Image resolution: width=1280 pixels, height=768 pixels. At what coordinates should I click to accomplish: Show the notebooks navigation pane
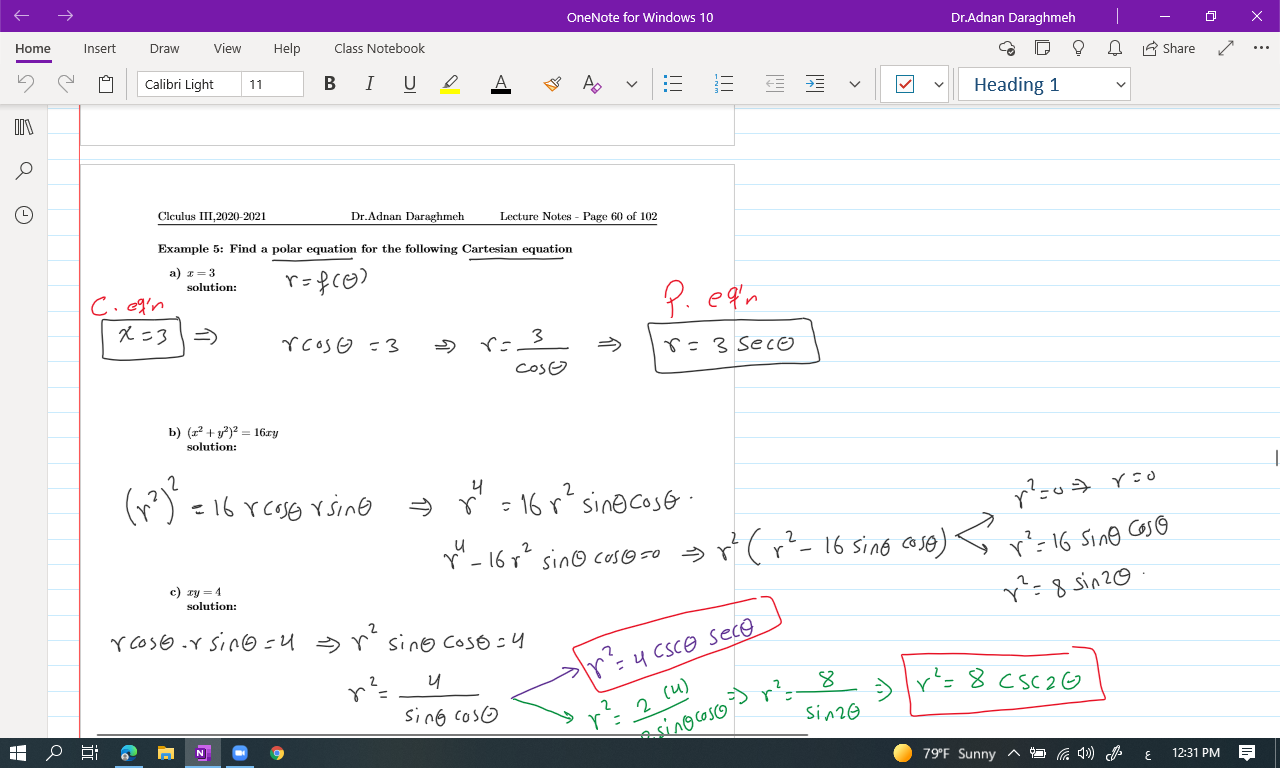pos(24,127)
